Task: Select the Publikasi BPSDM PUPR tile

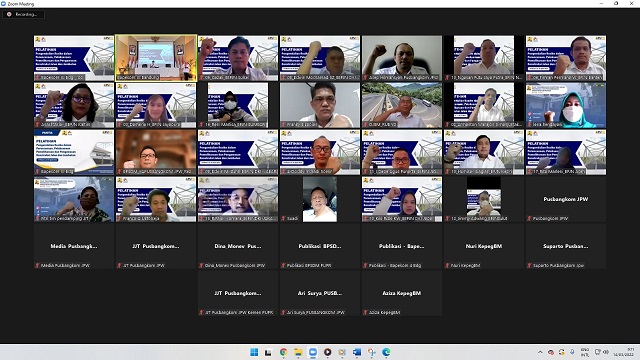Action: click(x=320, y=246)
